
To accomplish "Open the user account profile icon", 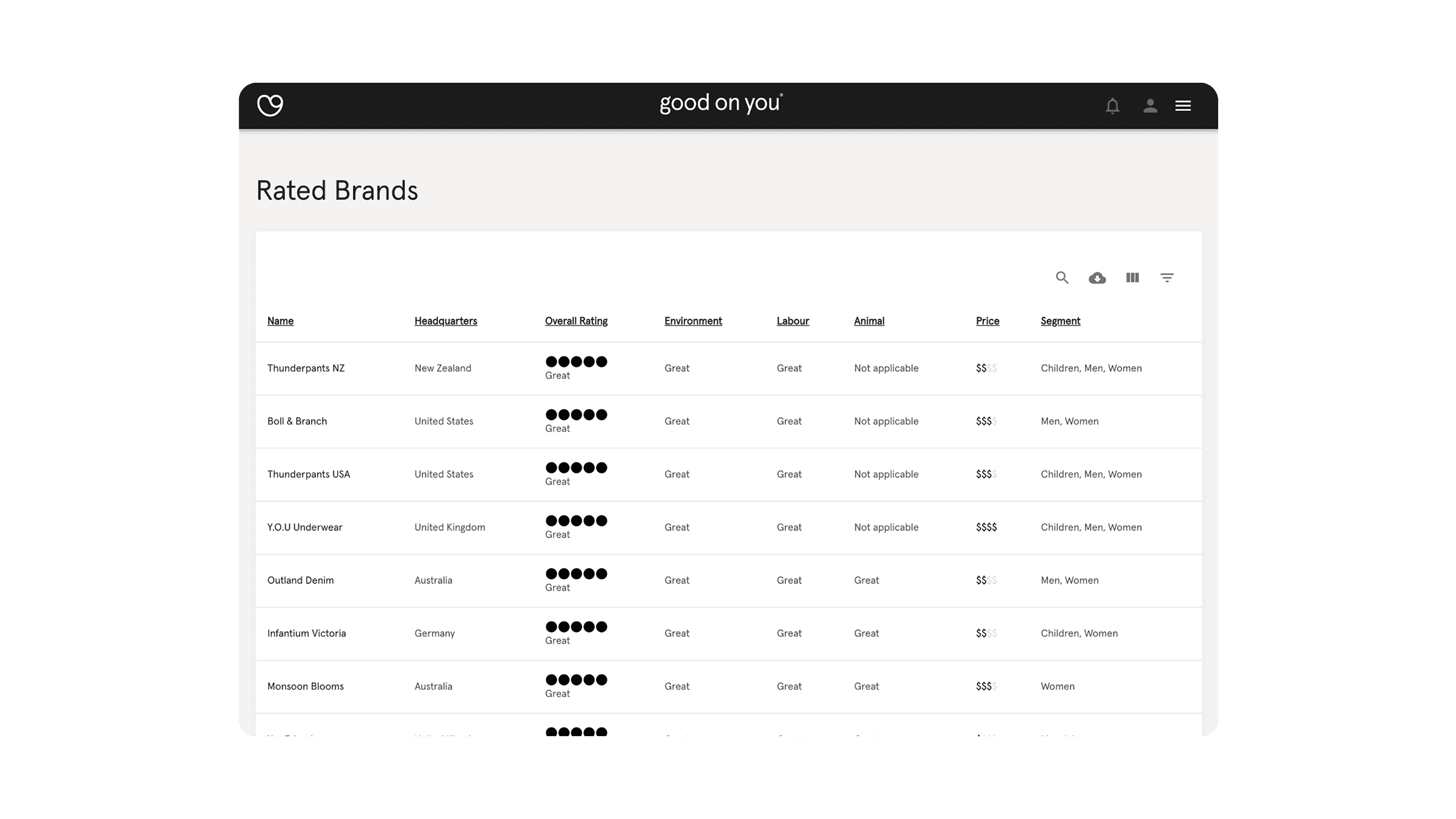I will pos(1150,106).
